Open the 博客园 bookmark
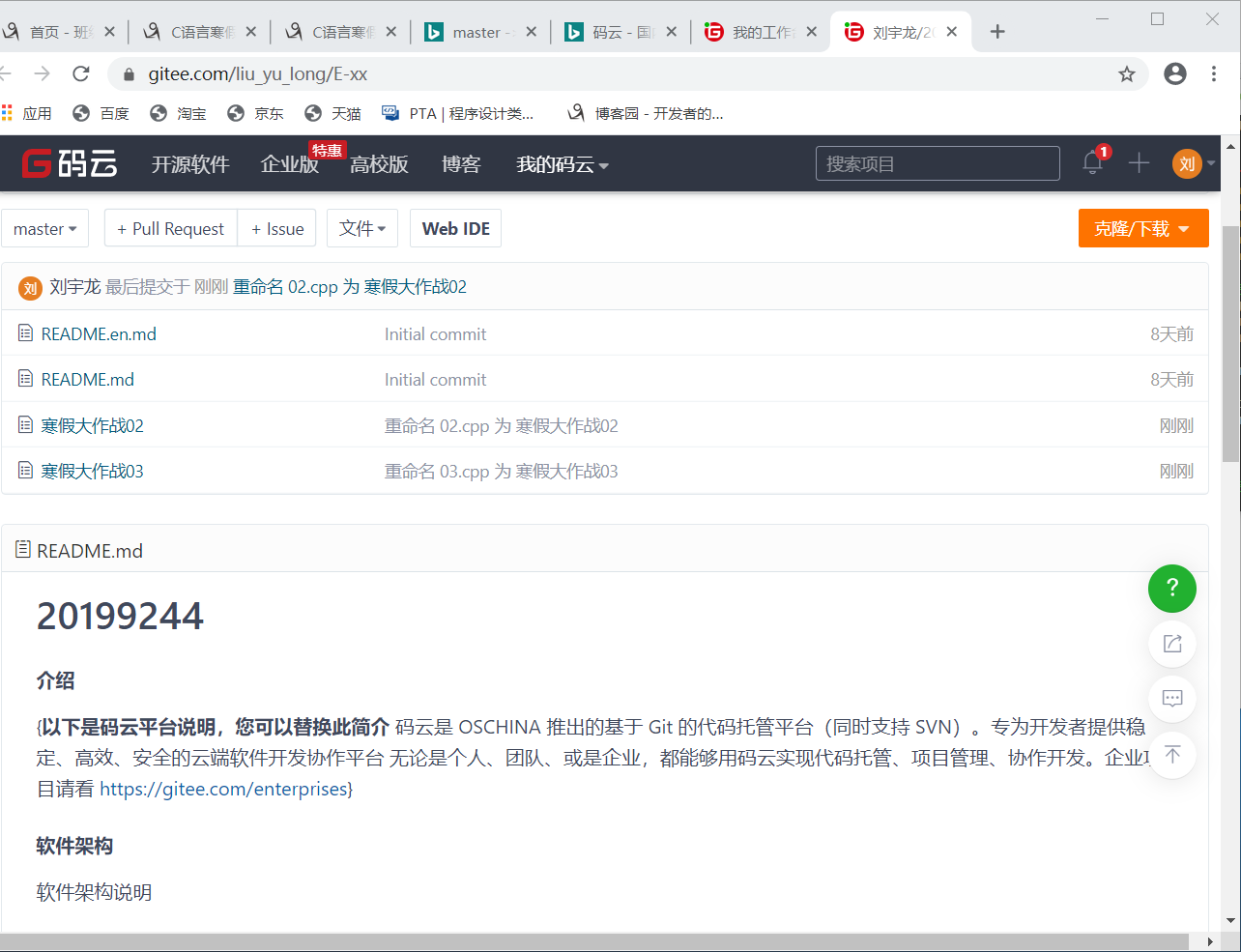The height and width of the screenshot is (952, 1241). [x=646, y=113]
